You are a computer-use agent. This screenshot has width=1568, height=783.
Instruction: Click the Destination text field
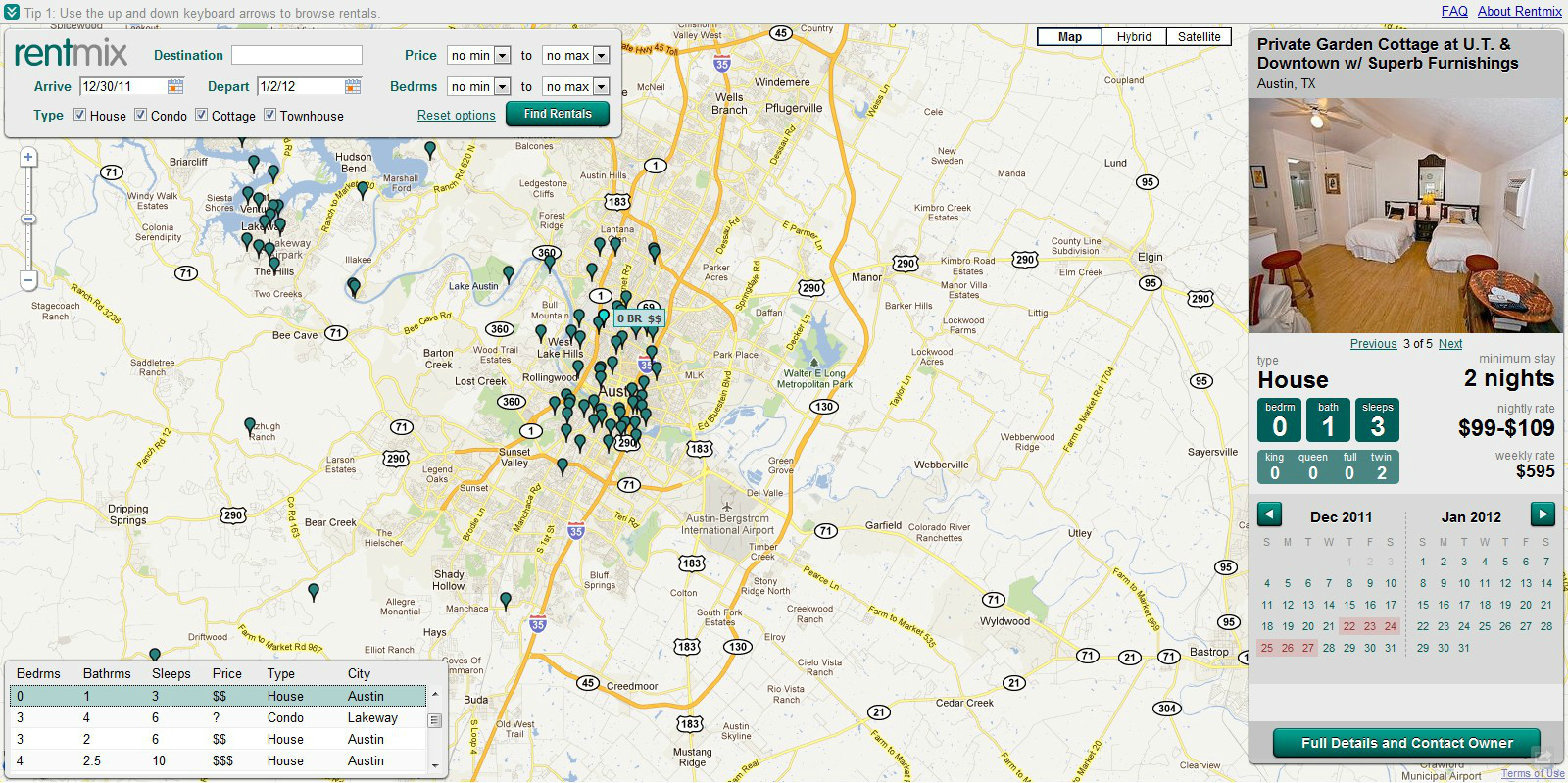[296, 55]
